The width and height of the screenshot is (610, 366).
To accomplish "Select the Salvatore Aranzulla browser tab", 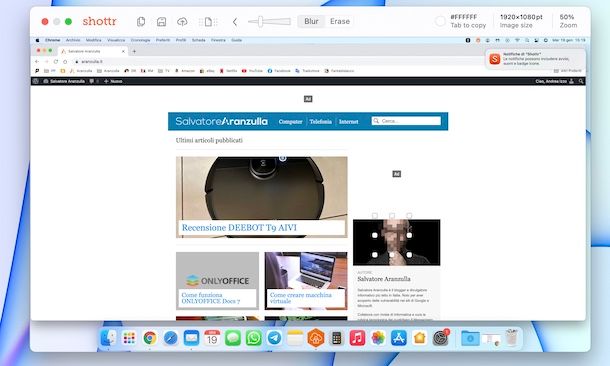I will click(93, 51).
